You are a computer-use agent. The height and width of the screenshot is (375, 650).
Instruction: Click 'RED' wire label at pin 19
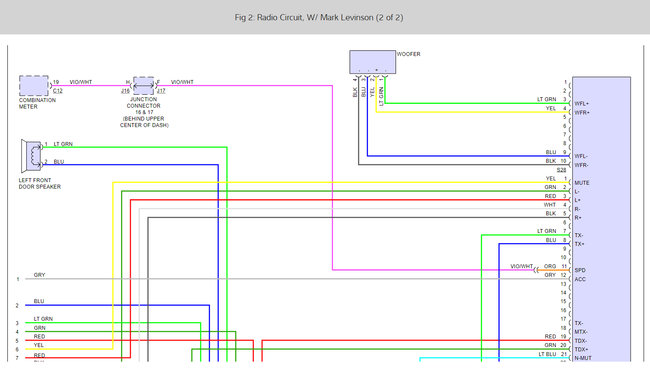[x=550, y=336]
